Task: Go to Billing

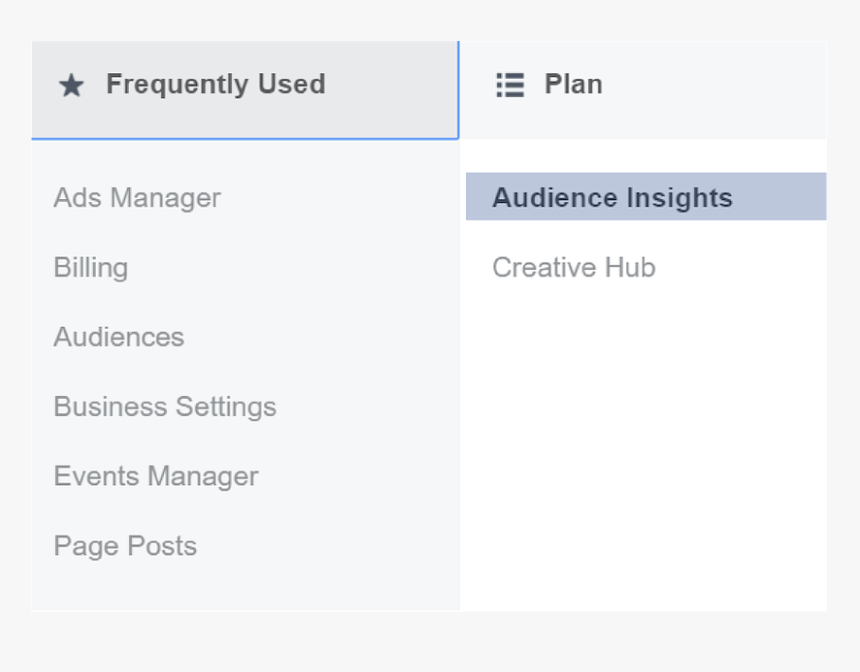Action: pyautogui.click(x=91, y=268)
